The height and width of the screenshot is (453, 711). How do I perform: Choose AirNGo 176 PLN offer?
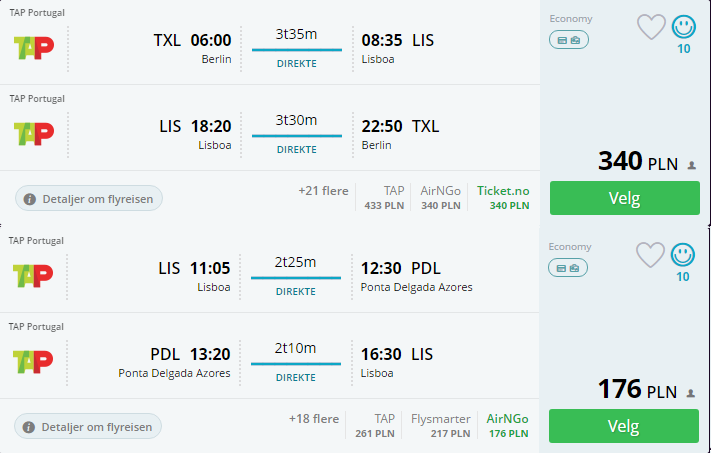[507, 426]
